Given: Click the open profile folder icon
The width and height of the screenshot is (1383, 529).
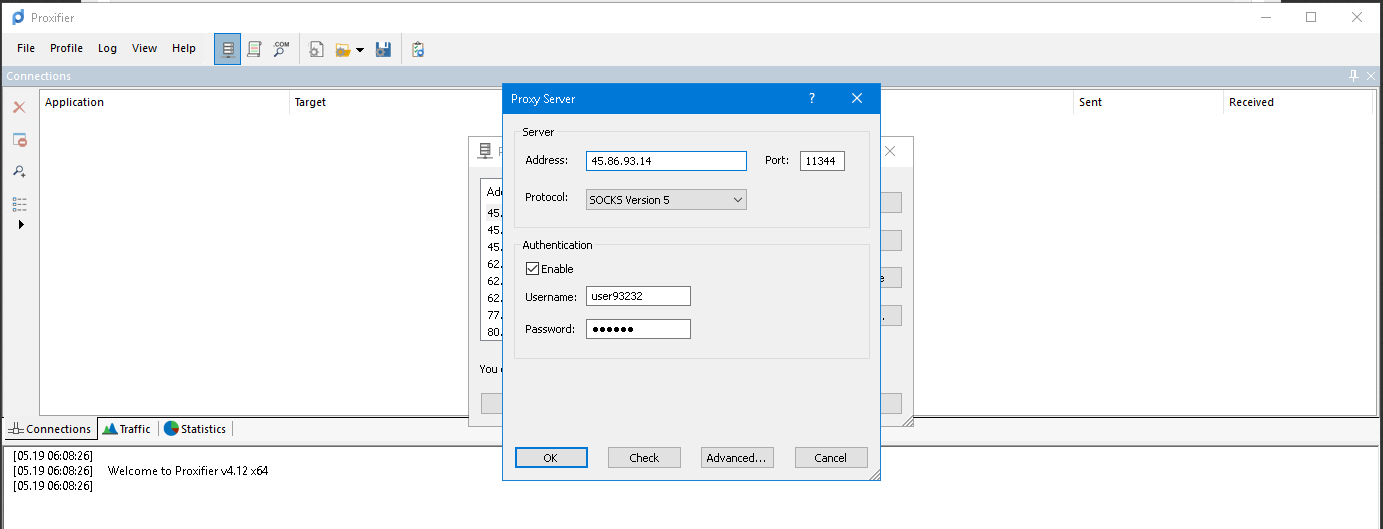Looking at the screenshot, I should coord(343,48).
